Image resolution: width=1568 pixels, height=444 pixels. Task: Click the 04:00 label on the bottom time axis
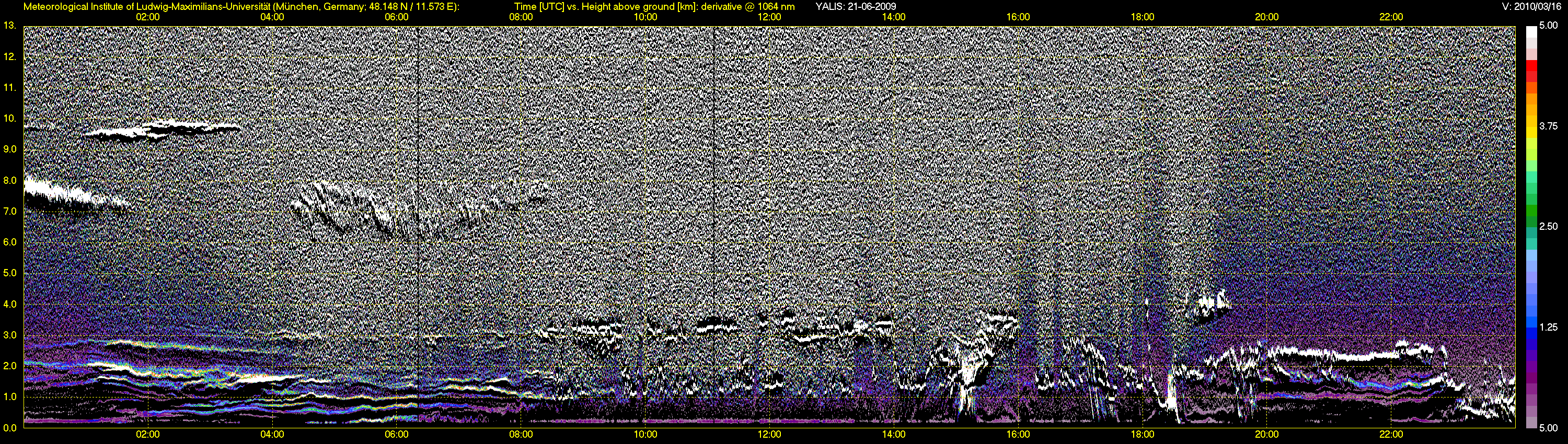[272, 434]
